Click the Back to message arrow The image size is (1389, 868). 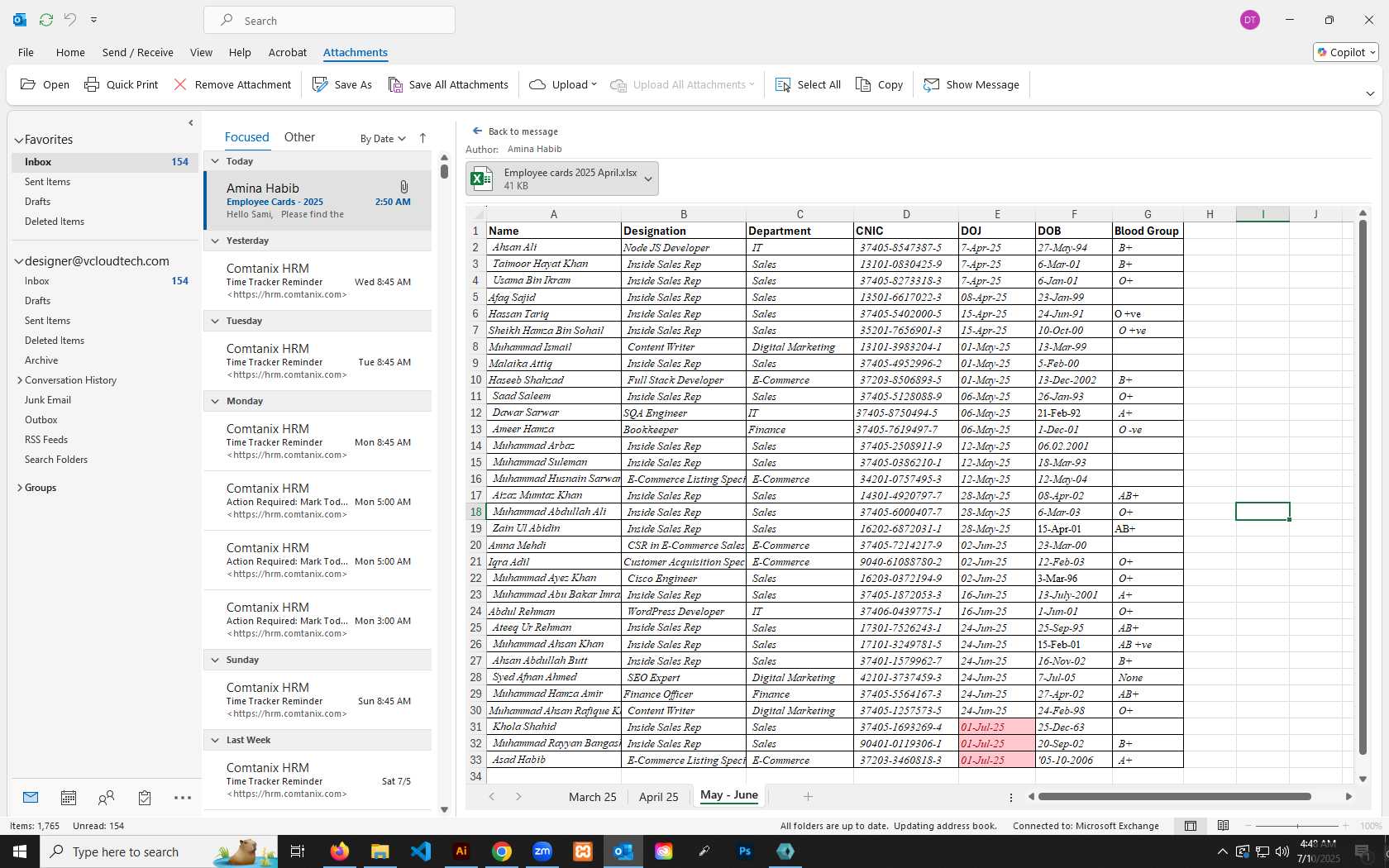click(x=477, y=131)
